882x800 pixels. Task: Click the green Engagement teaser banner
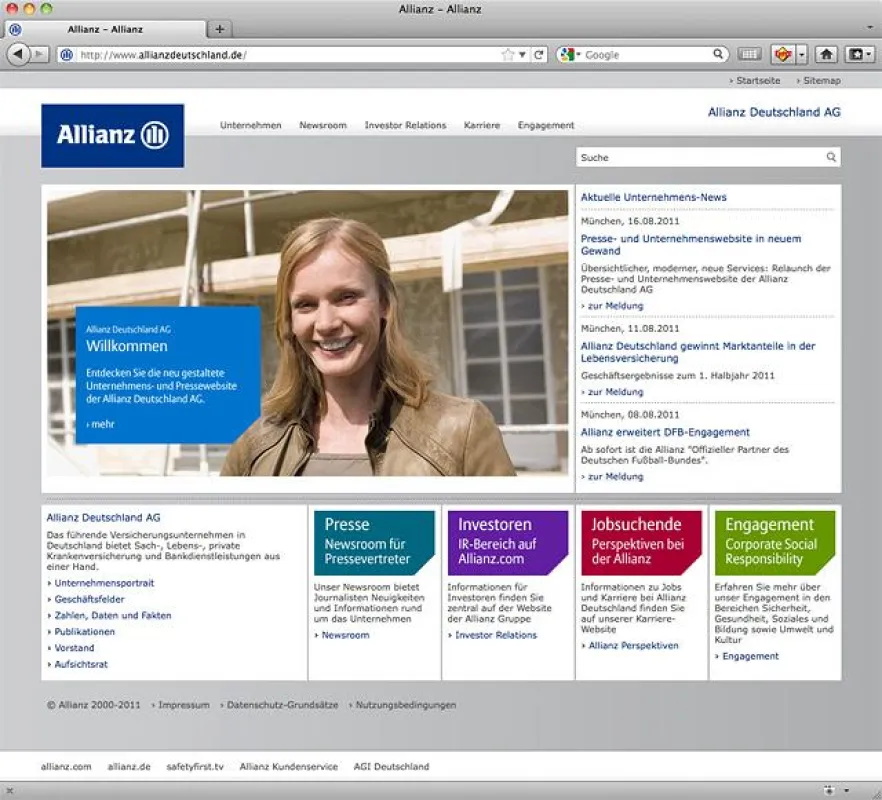(775, 543)
